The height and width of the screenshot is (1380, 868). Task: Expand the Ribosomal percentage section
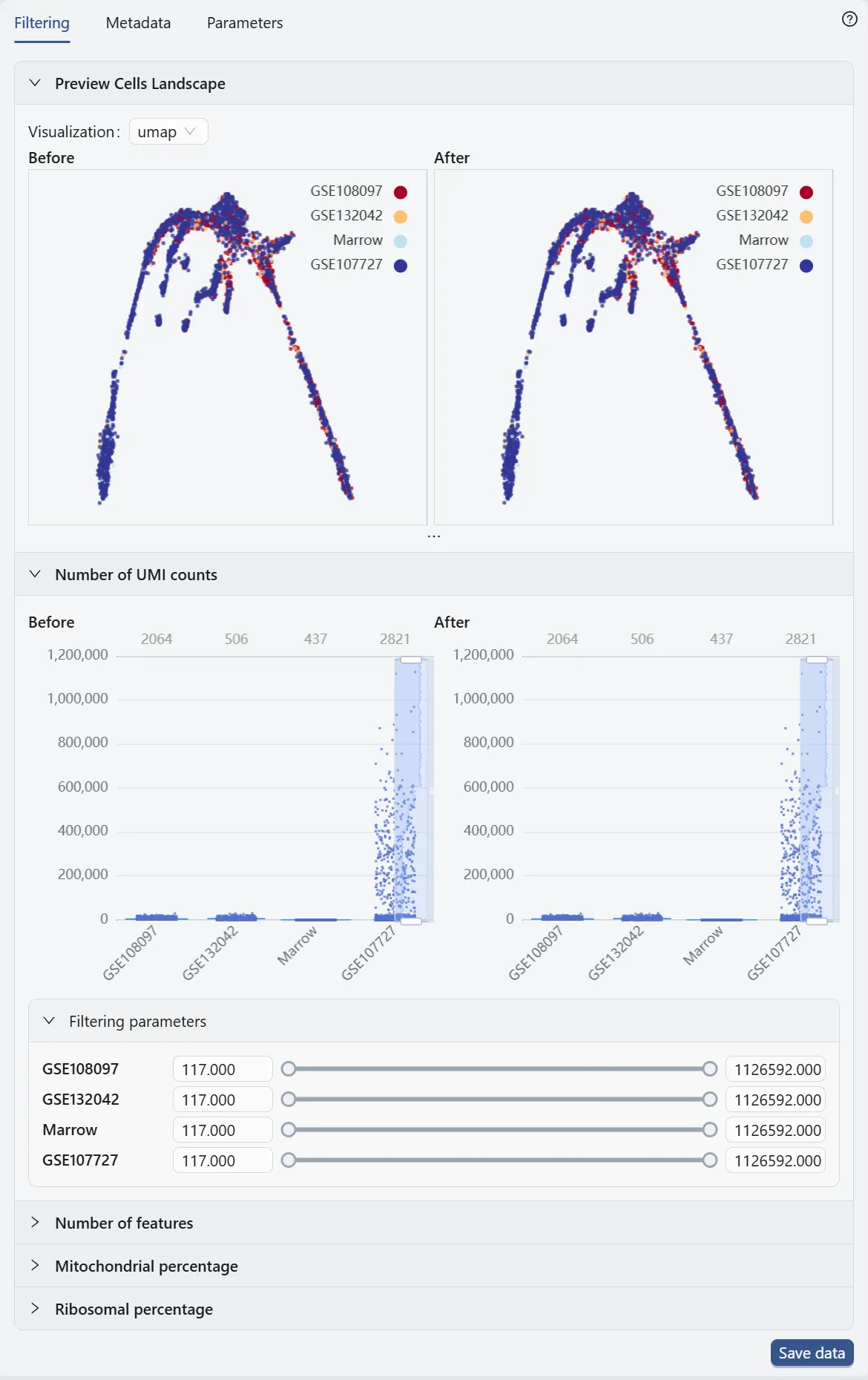[35, 1309]
